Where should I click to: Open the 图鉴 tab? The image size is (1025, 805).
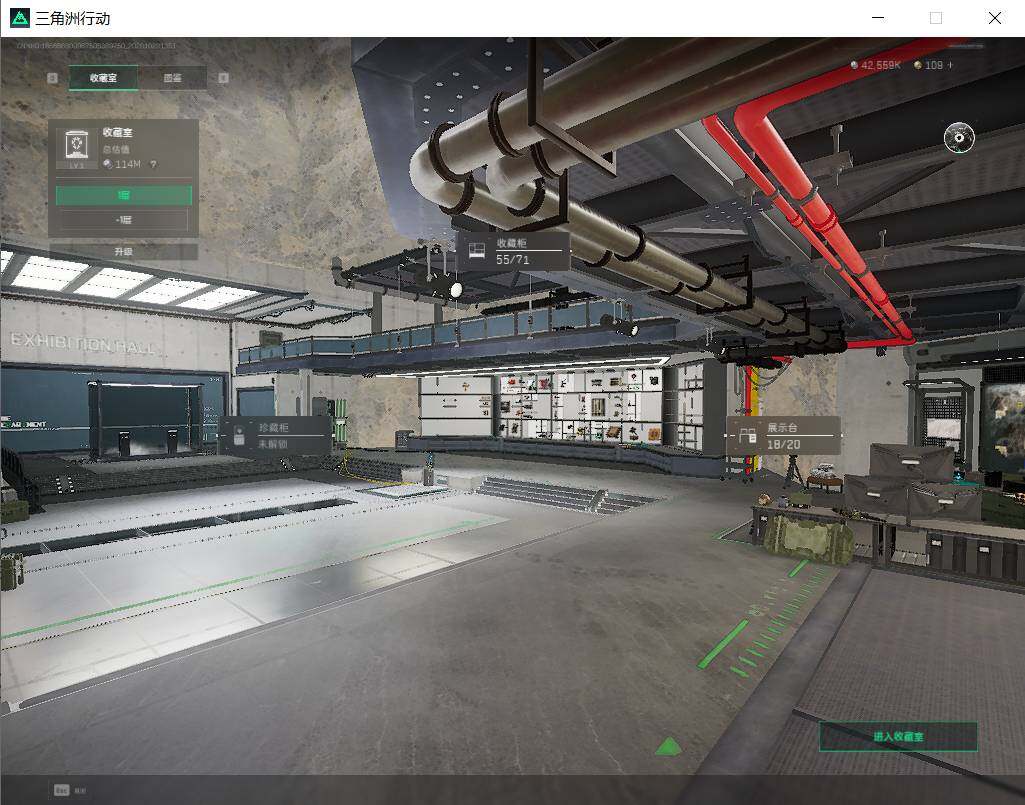173,78
